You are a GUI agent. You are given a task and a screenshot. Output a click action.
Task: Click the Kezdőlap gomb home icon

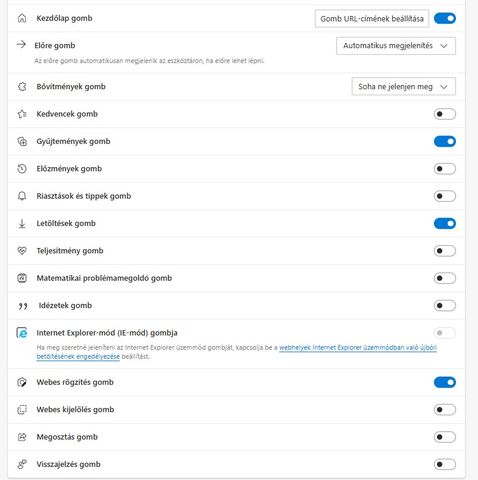(x=22, y=18)
